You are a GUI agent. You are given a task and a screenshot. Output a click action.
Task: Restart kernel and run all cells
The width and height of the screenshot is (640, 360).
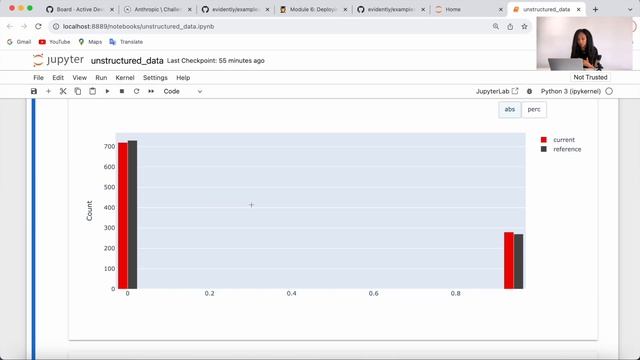(151, 91)
